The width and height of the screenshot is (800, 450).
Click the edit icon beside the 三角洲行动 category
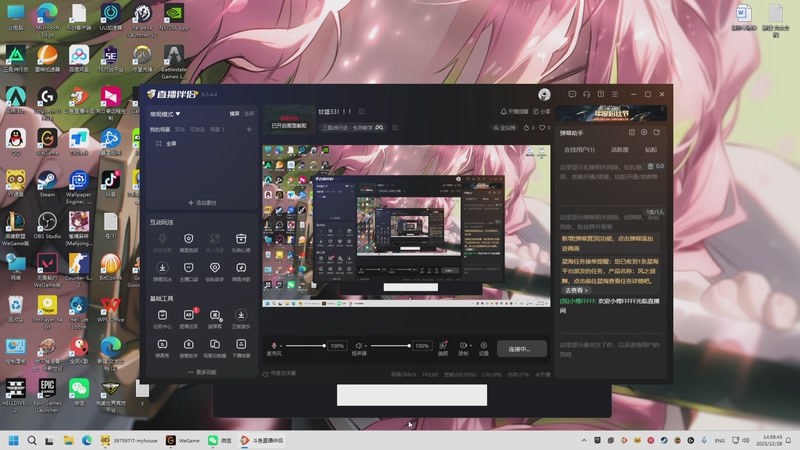(395, 128)
